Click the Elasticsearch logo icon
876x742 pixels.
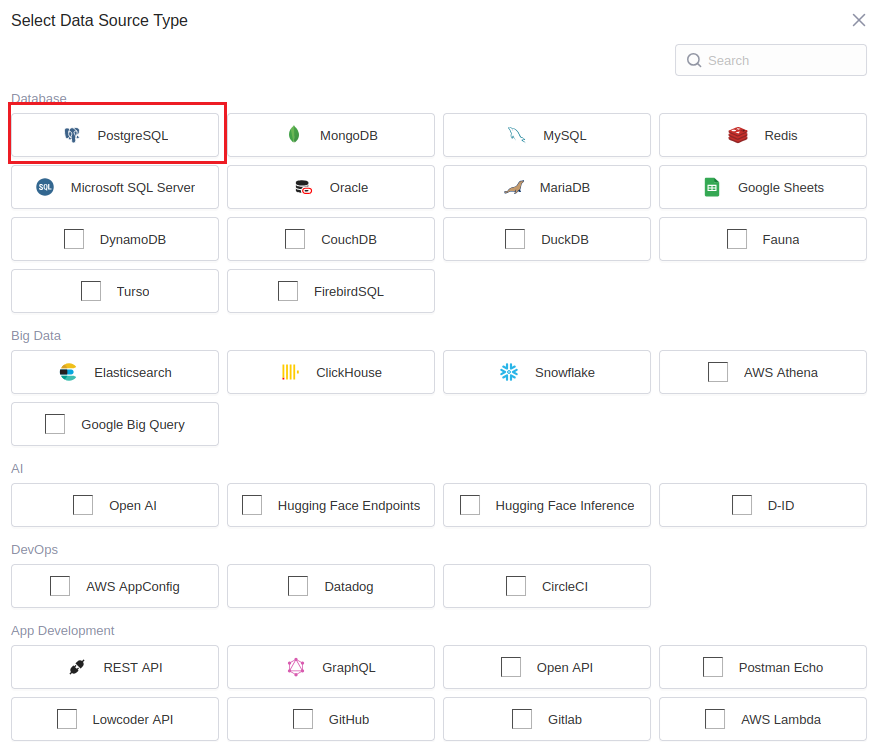68,372
